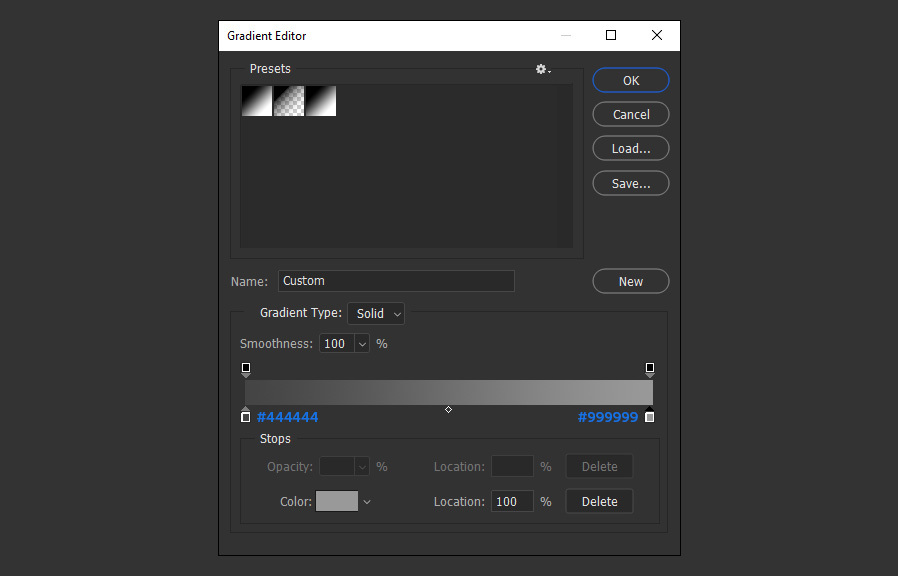Select the first black-to-white gradient preset
This screenshot has height=576, width=898.
tap(257, 101)
